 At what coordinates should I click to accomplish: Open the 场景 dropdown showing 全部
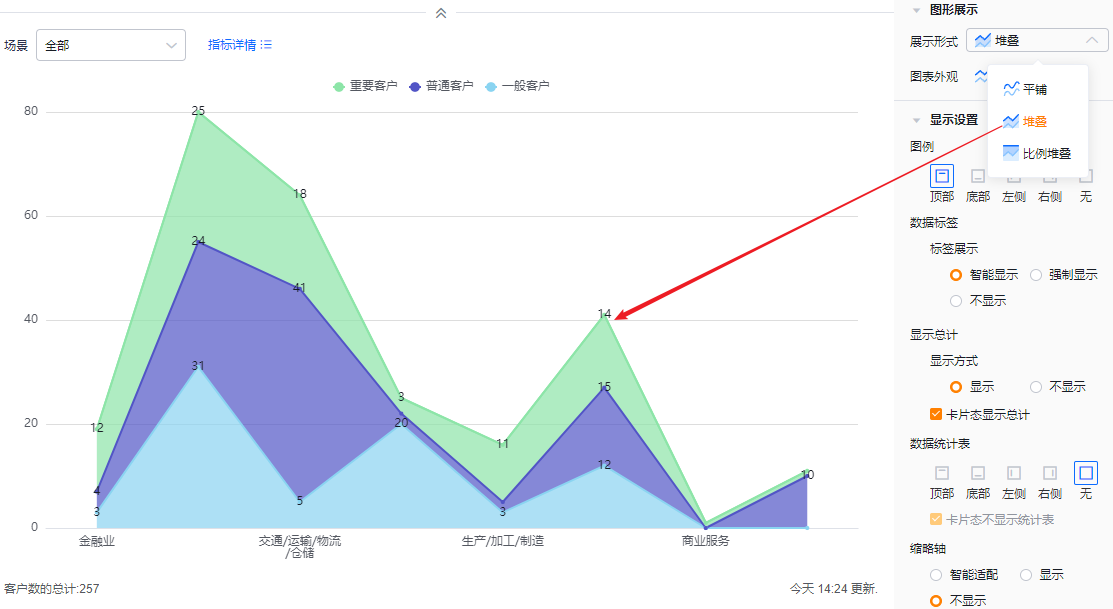111,45
